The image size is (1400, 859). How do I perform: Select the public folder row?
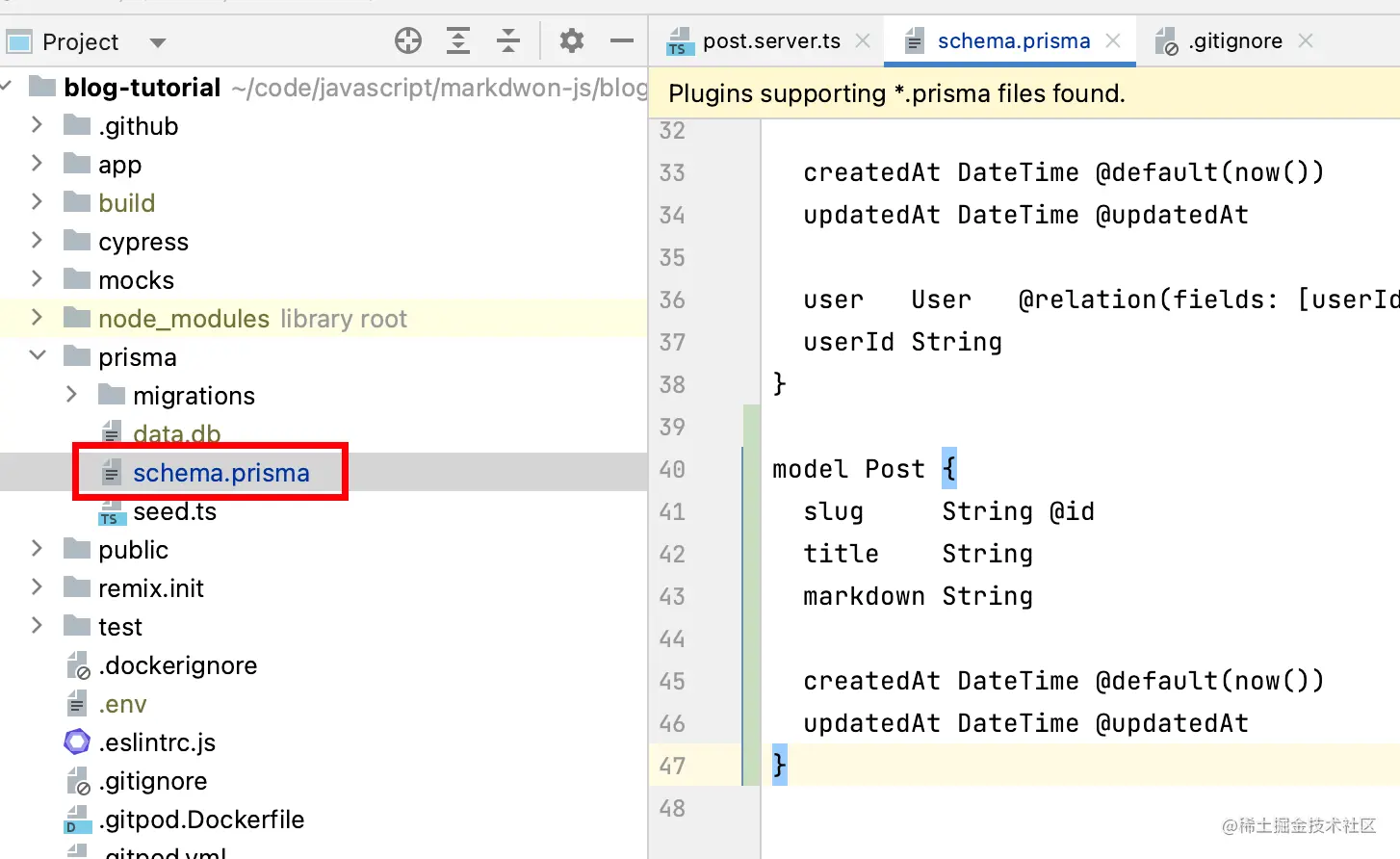[x=324, y=550]
